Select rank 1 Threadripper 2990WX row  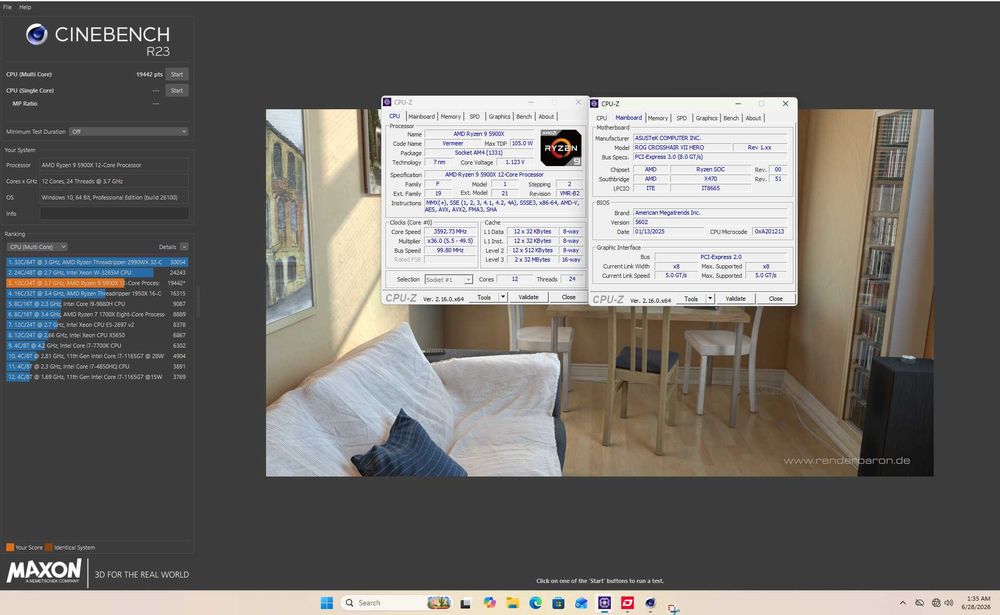tap(97, 262)
